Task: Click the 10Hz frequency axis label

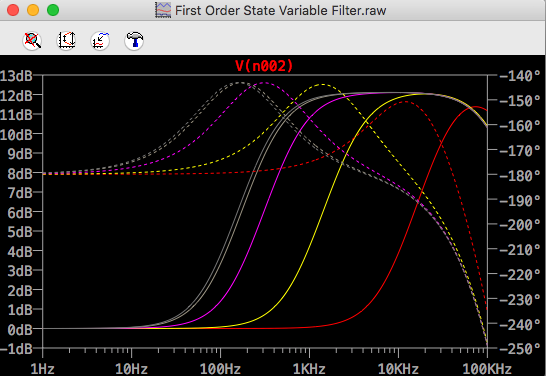Action: tap(132, 369)
